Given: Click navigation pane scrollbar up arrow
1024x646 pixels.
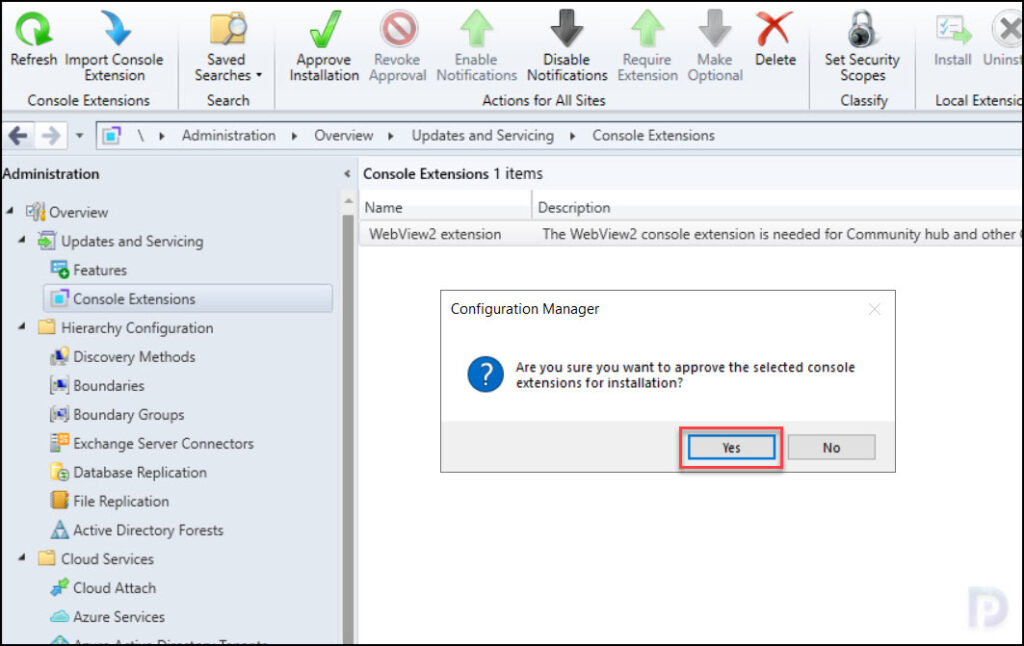Looking at the screenshot, I should [x=348, y=201].
